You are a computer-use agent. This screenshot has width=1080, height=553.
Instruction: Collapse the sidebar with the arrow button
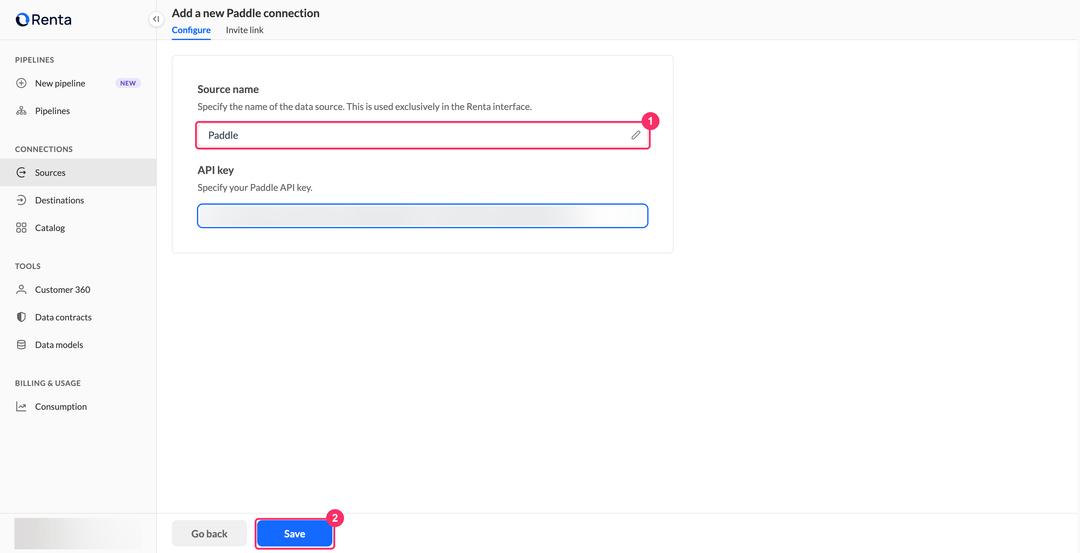(x=156, y=19)
